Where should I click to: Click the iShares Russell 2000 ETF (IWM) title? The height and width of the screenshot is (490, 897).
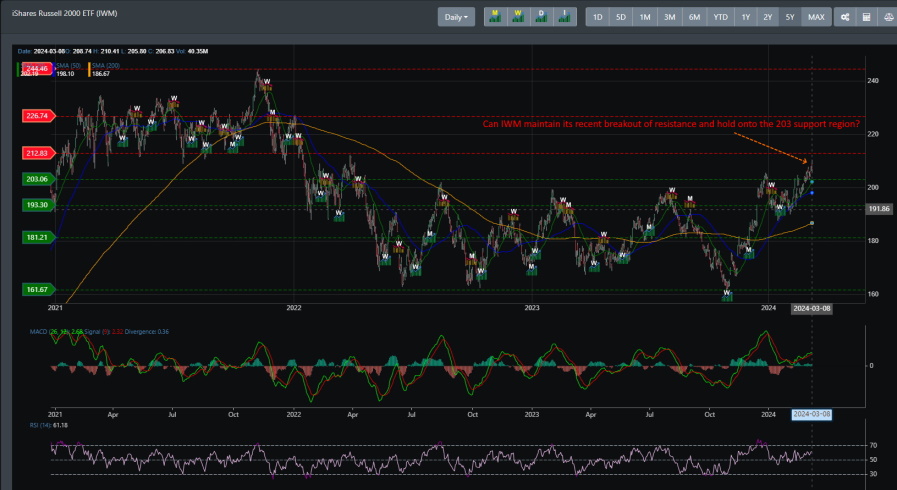tap(65, 13)
